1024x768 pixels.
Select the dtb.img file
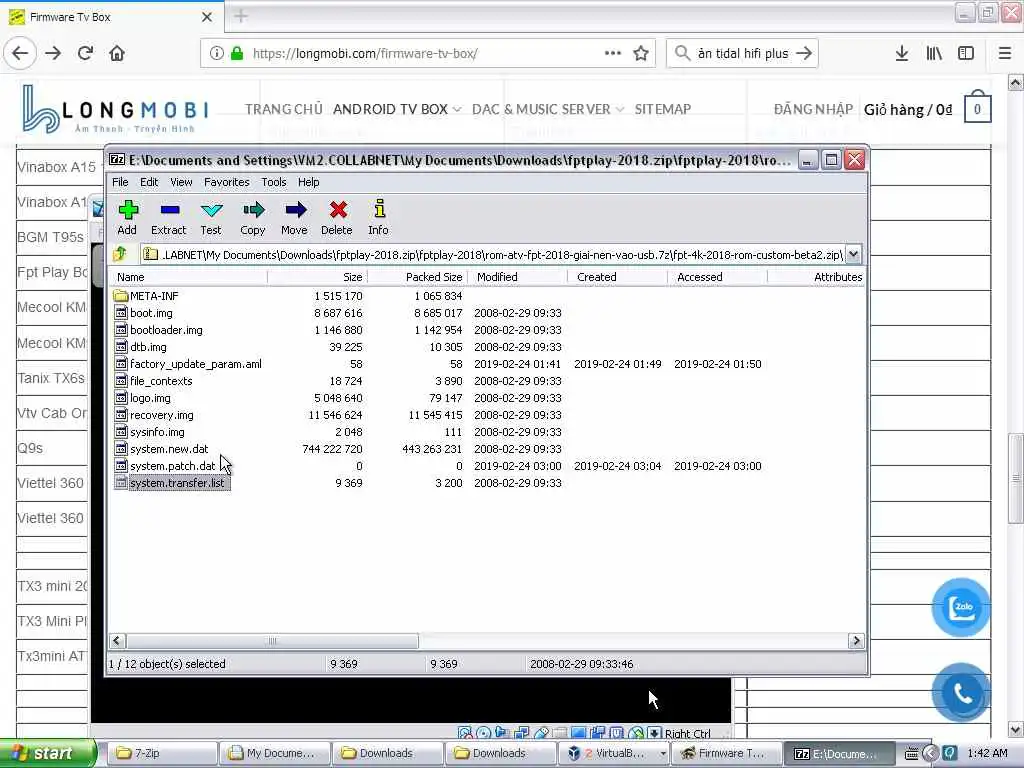[148, 347]
